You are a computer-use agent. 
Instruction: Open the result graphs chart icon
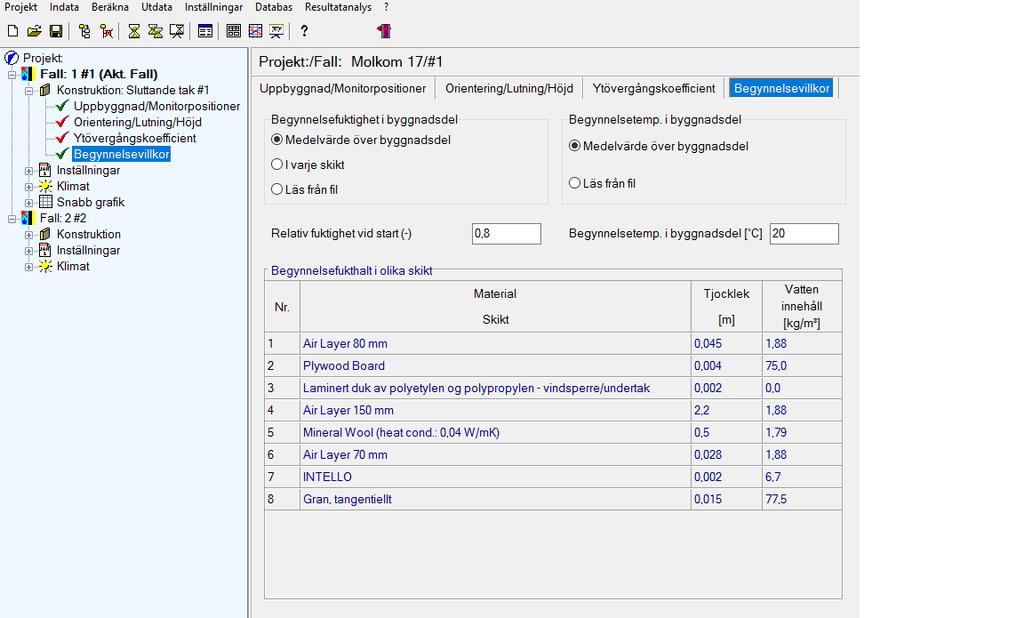255,31
